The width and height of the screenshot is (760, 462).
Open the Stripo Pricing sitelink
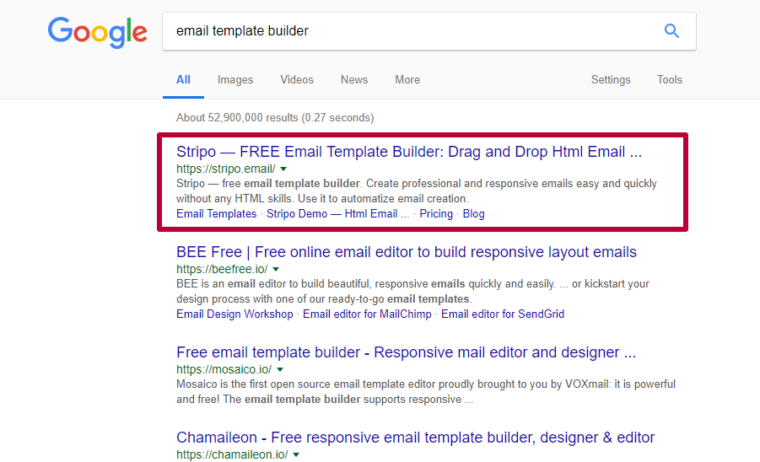pyautogui.click(x=436, y=214)
